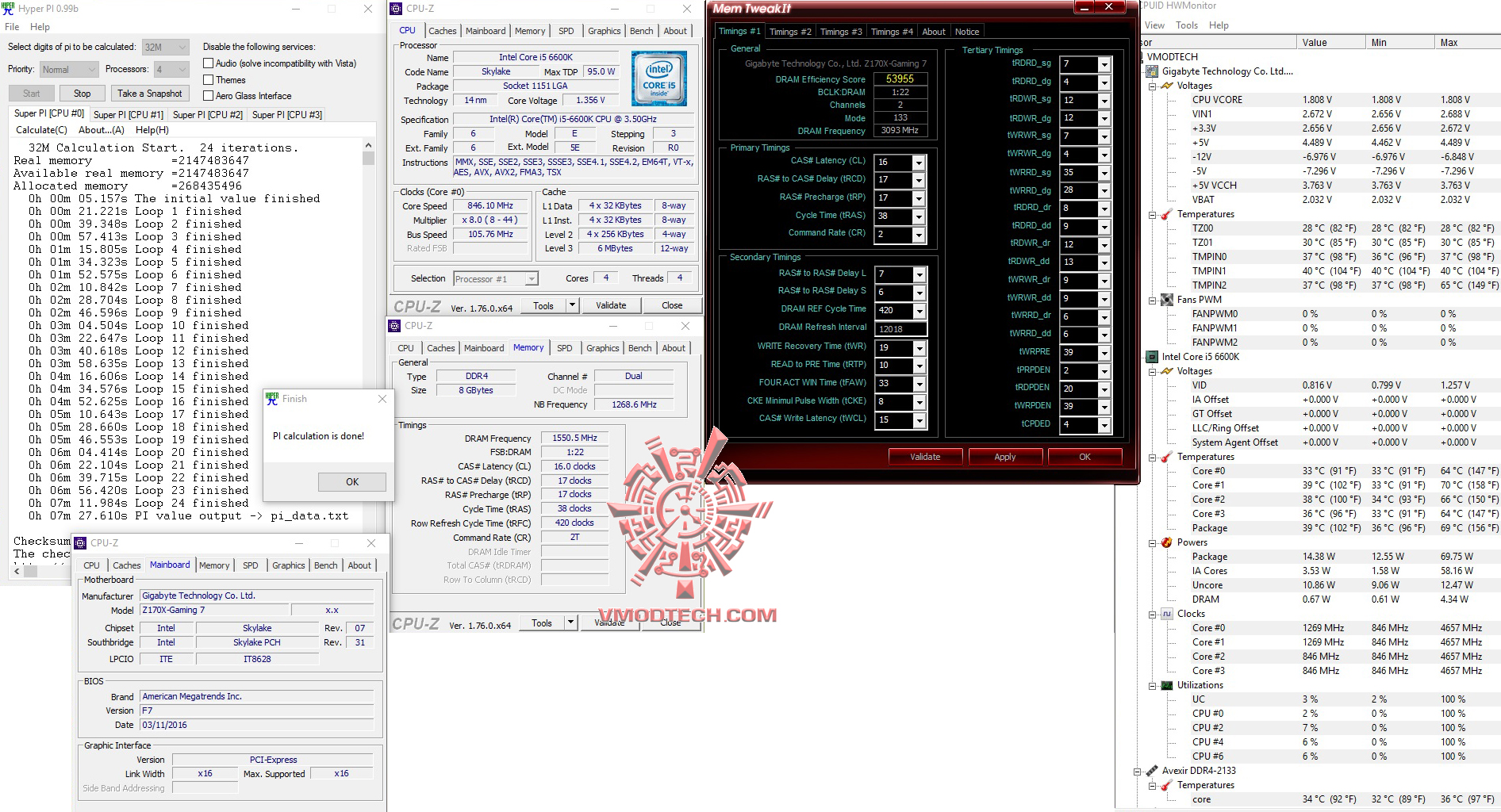
Task: Click the Take a Snapshot button
Action: coord(150,94)
